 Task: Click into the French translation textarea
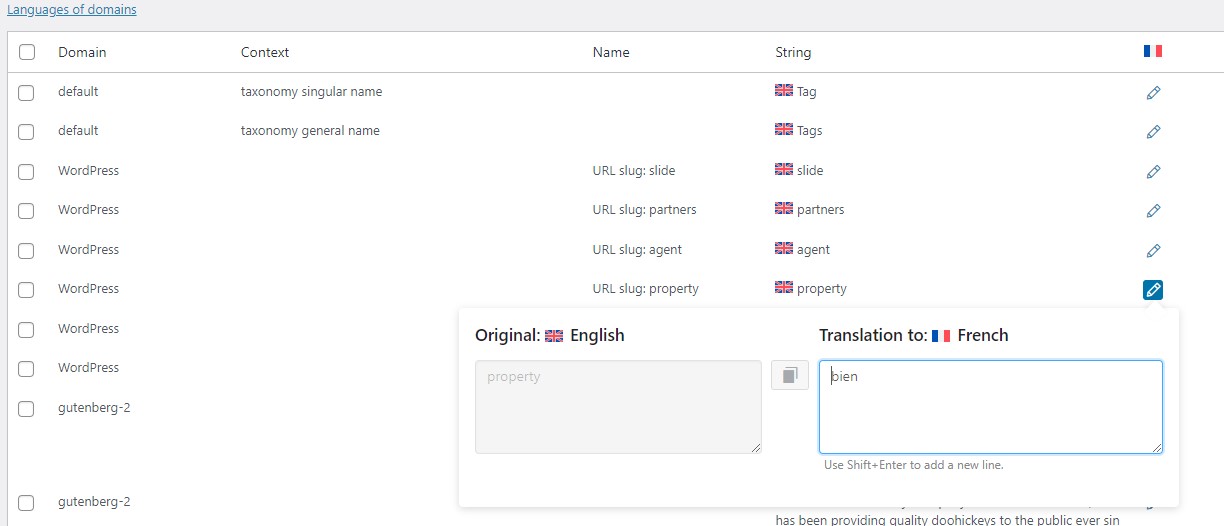991,407
